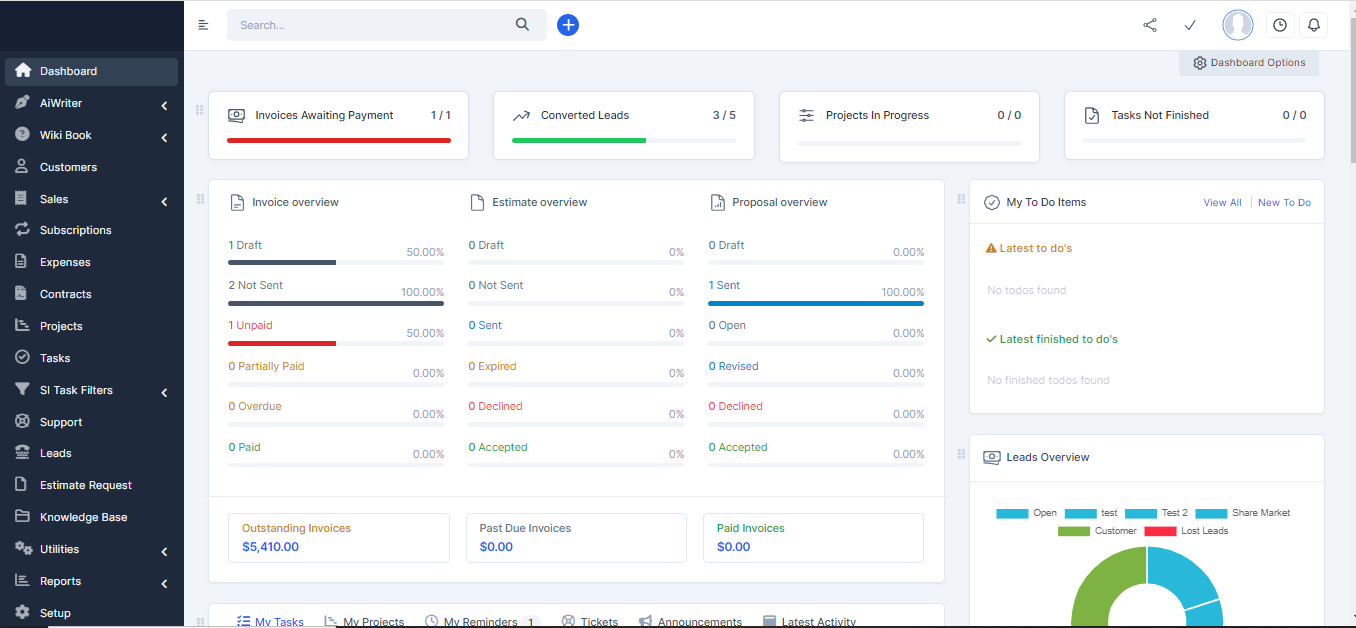Open the notifications bell icon
This screenshot has height=628, width=1356.
click(1314, 25)
